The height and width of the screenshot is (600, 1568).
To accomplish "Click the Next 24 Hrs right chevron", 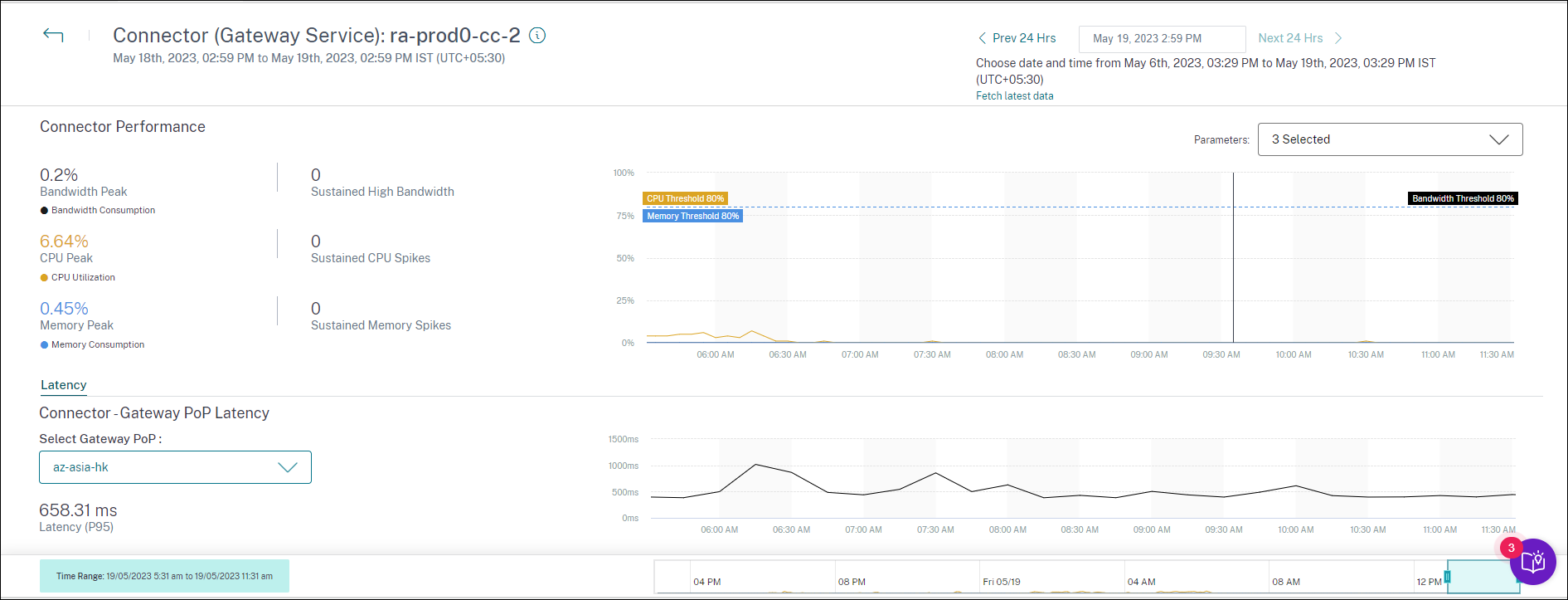I will [1337, 38].
